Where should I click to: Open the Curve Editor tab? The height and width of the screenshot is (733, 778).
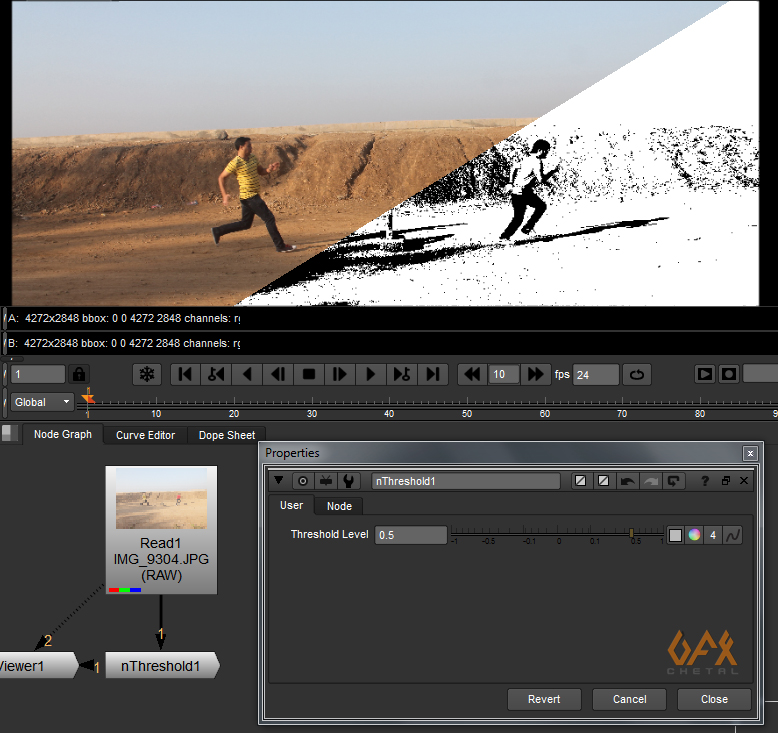click(x=145, y=435)
